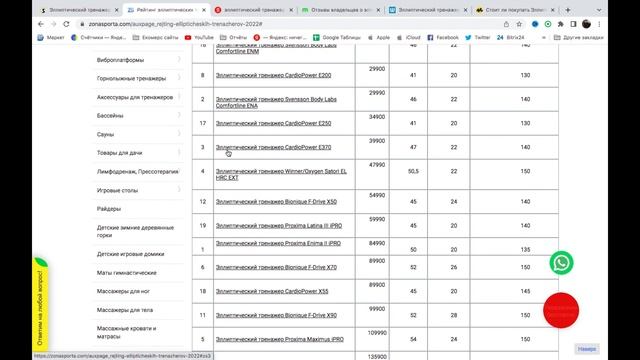Expand Аксессуары для тренажеров arrow
The width and height of the screenshot is (640, 360).
point(179,97)
